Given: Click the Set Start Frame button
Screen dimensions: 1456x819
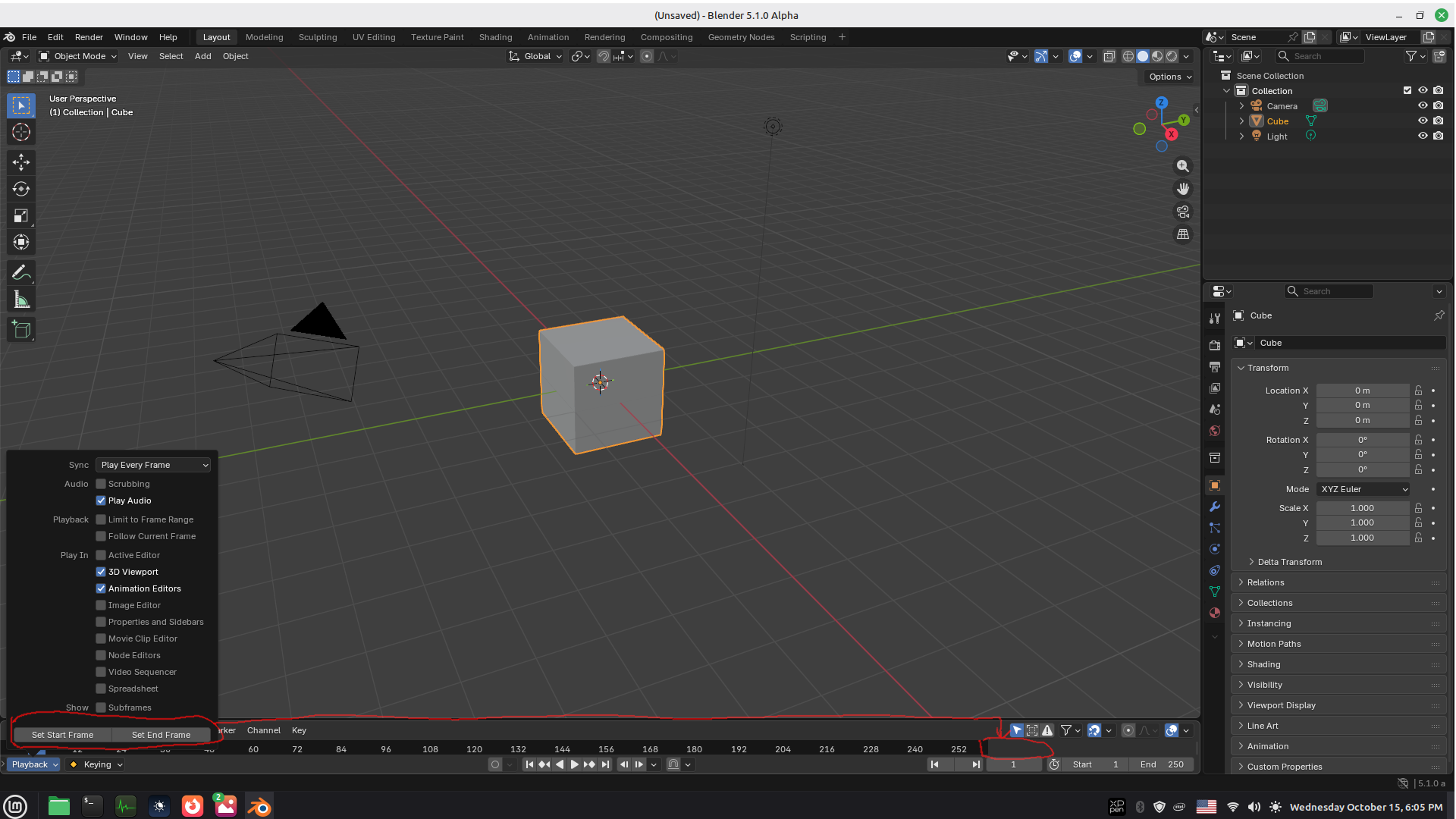Looking at the screenshot, I should (x=62, y=735).
